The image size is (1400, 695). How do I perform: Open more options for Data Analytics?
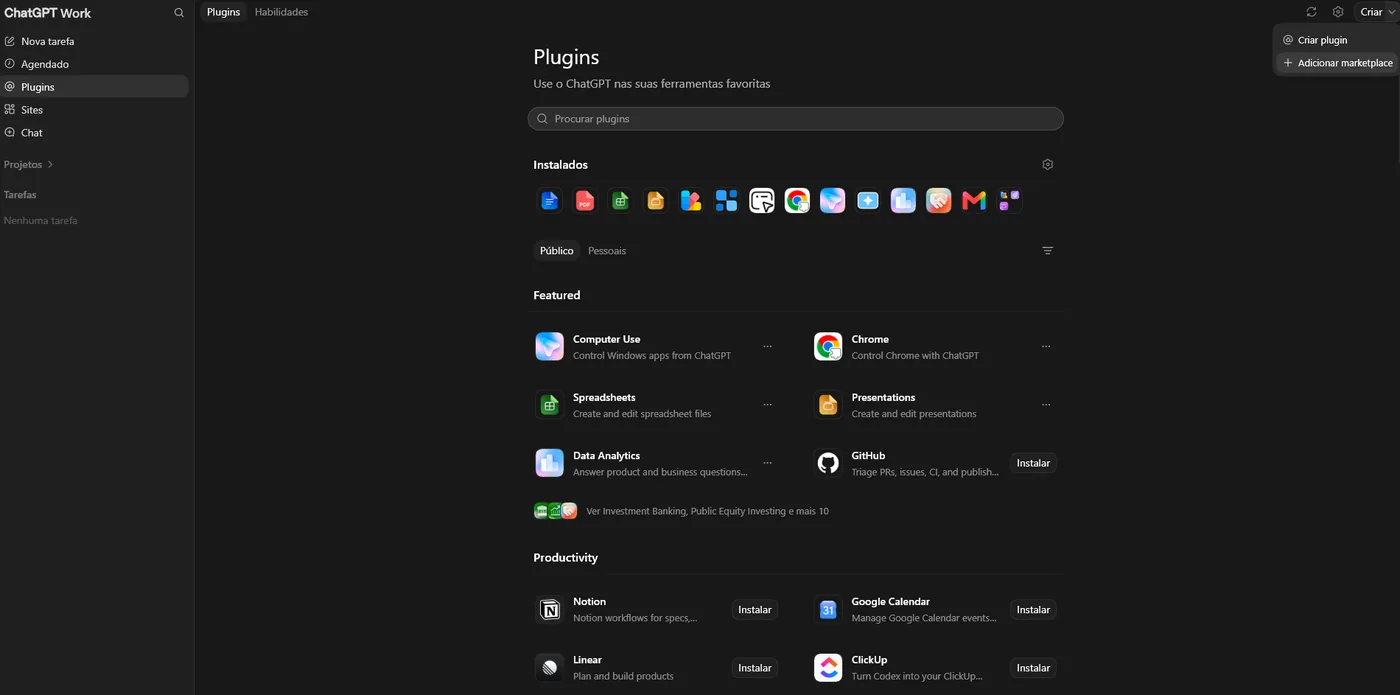pos(768,463)
